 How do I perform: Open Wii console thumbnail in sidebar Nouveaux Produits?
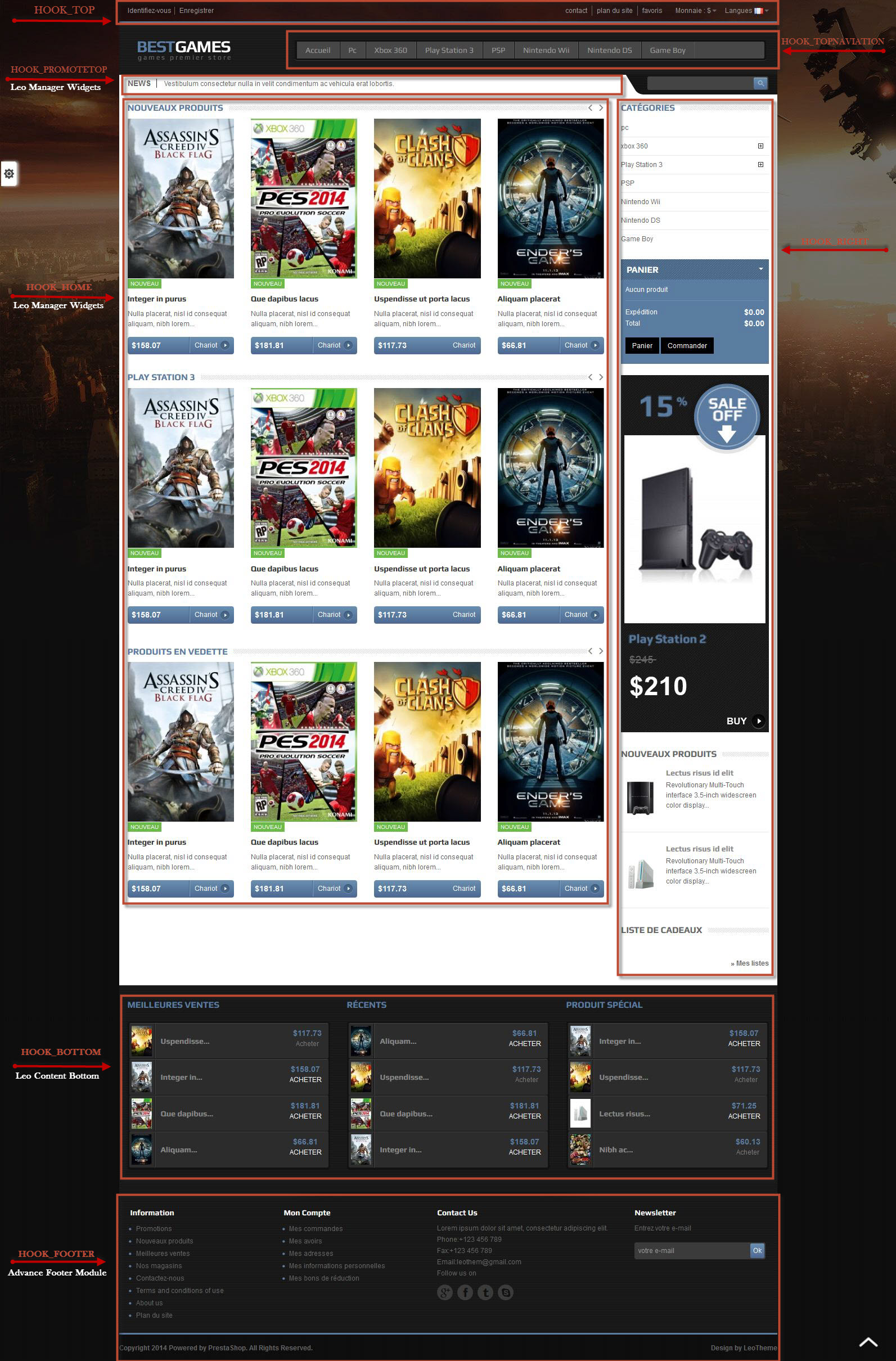[x=641, y=873]
